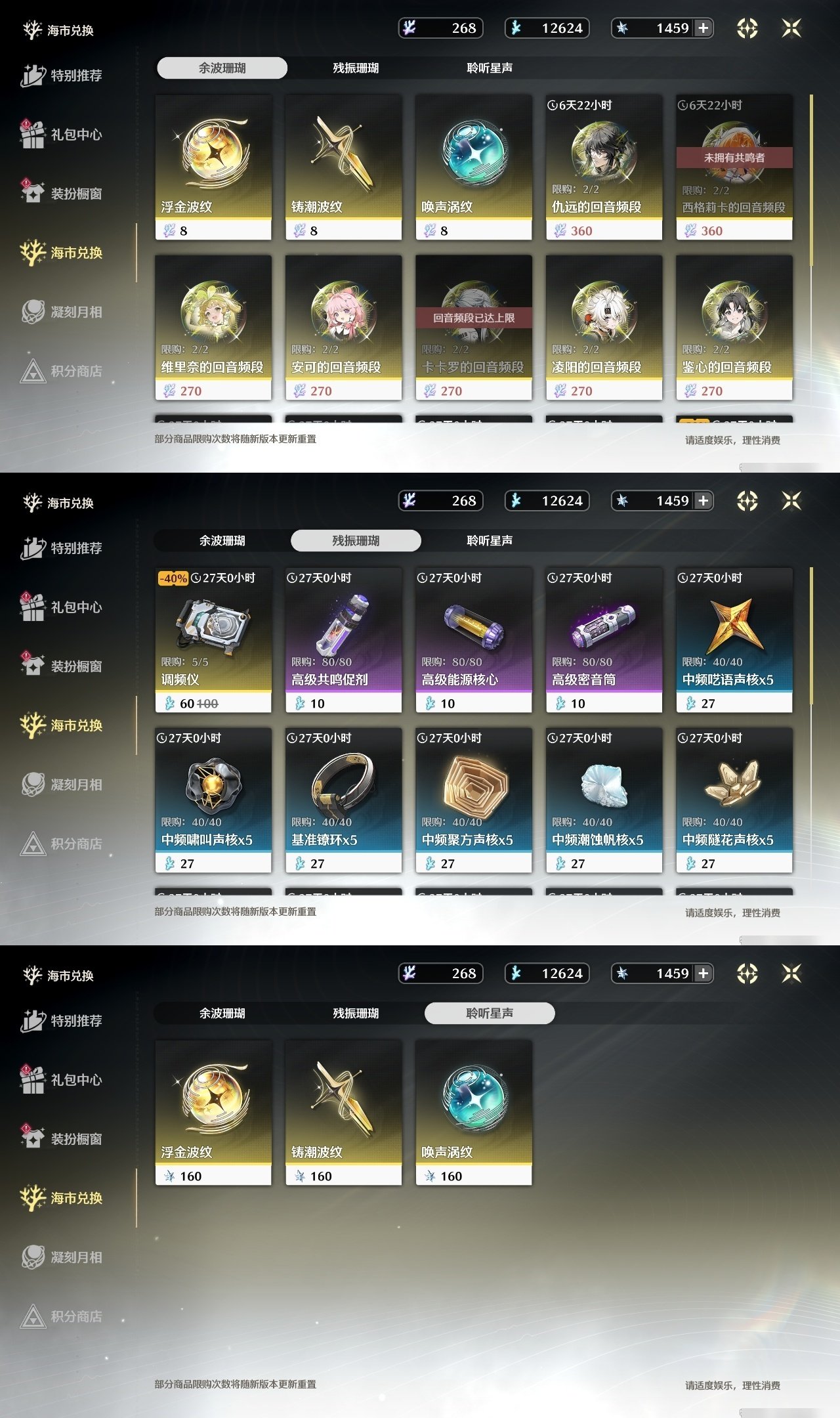Open 维里奈的回音频段 exchange item

point(213,328)
